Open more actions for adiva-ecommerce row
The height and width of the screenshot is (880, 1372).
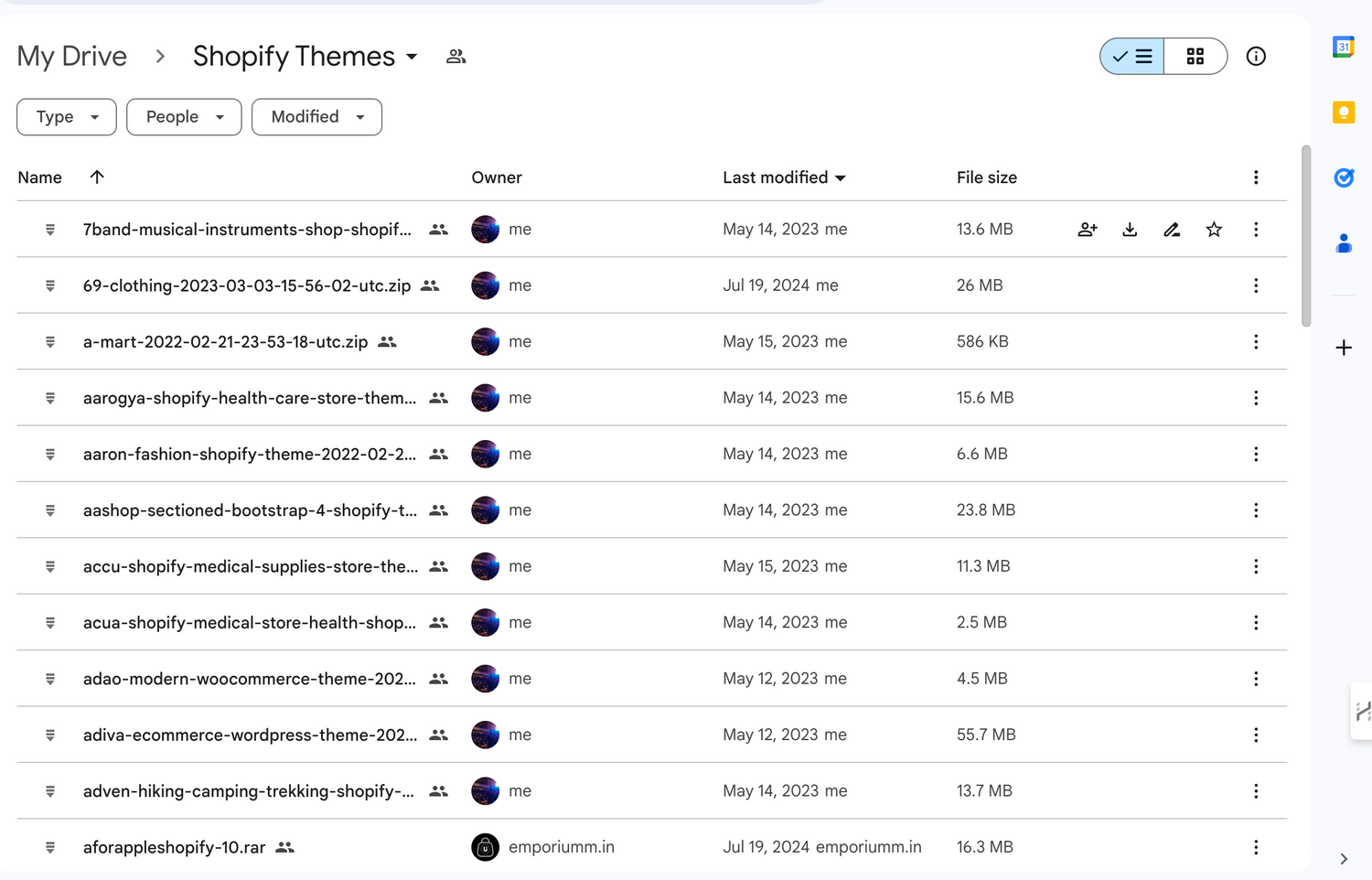coord(1256,735)
